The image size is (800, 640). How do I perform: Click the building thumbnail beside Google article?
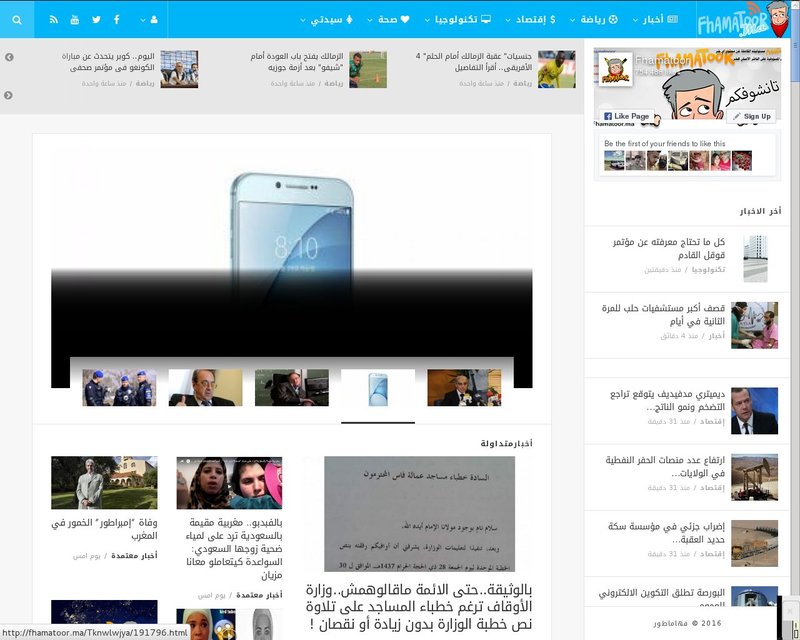[x=756, y=259]
